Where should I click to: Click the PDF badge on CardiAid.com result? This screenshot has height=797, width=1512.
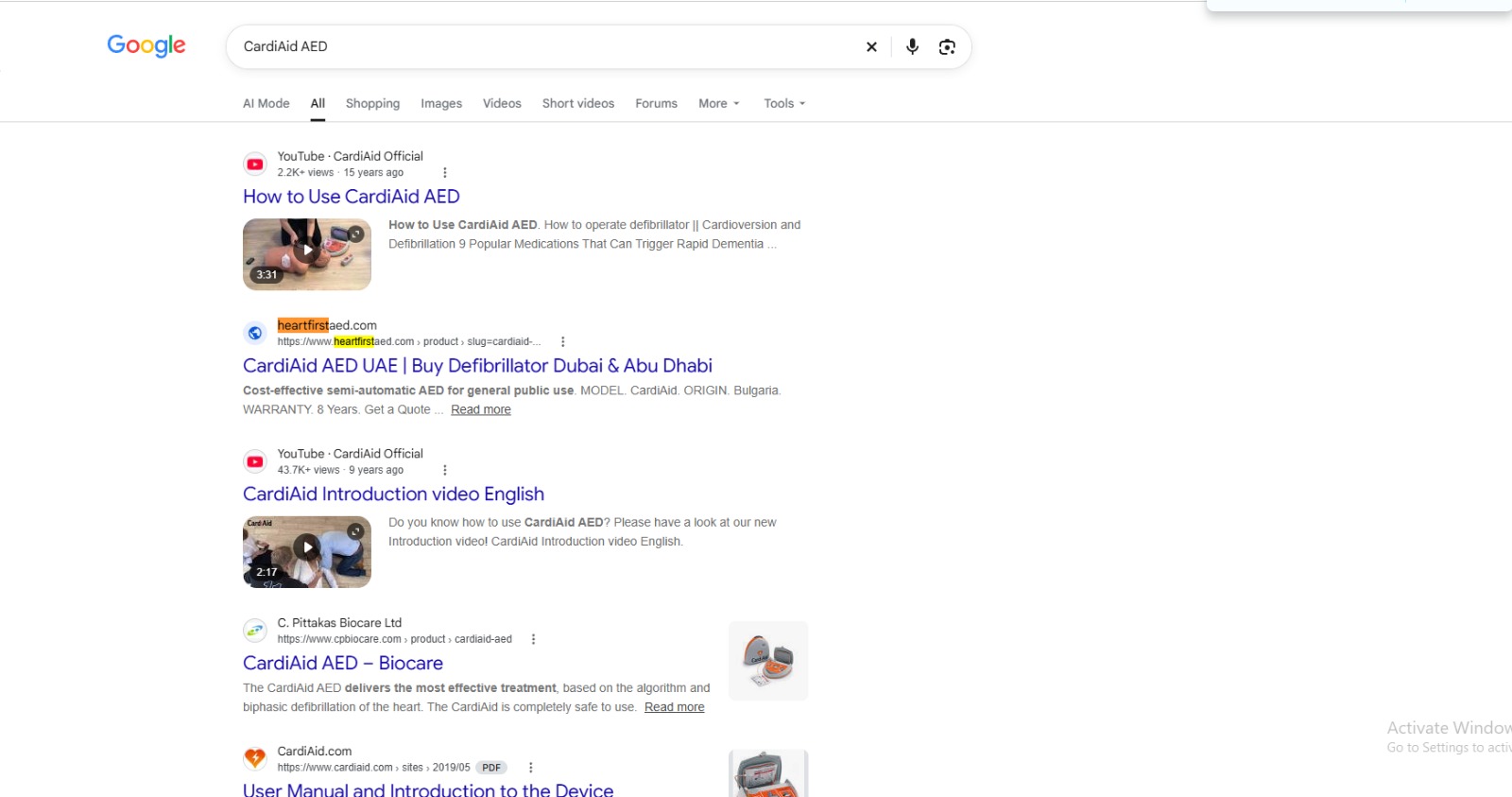tap(491, 768)
